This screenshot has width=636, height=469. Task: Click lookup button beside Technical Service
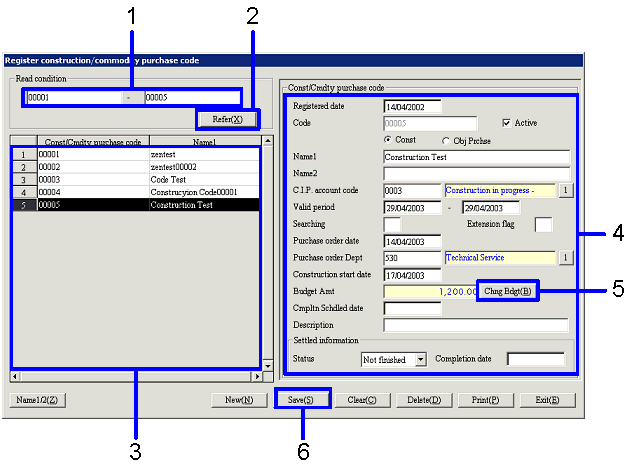pyautogui.click(x=564, y=258)
